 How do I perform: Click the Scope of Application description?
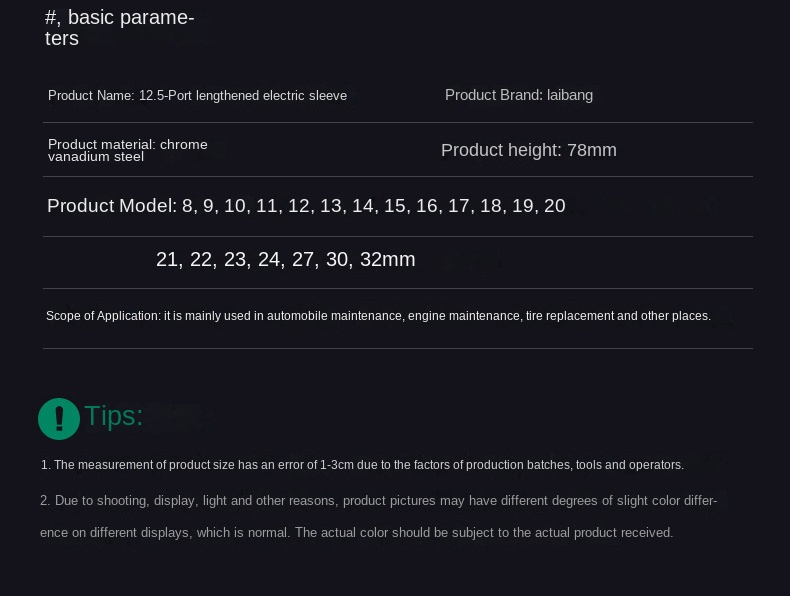(378, 316)
